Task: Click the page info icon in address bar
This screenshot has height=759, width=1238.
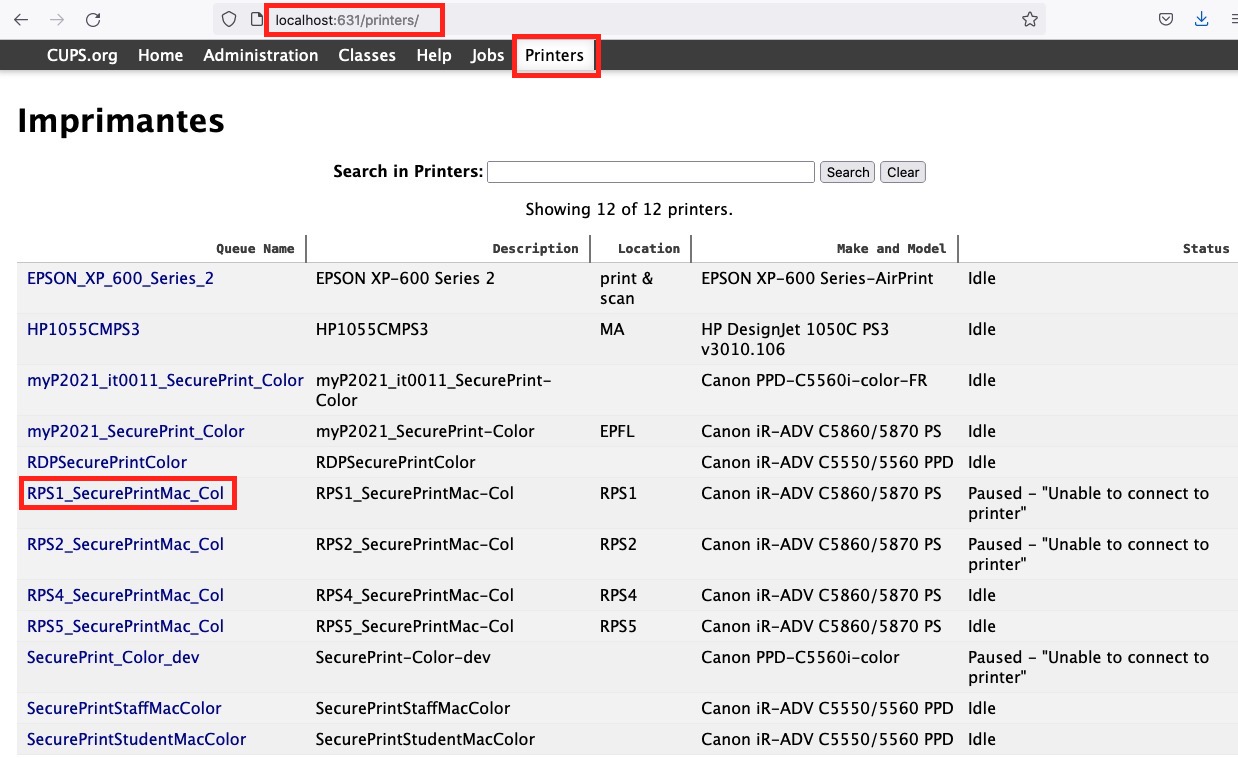Action: (x=256, y=20)
